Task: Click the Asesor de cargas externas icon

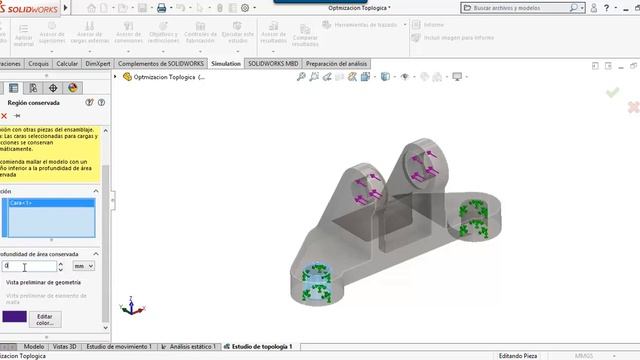Action: [x=90, y=26]
